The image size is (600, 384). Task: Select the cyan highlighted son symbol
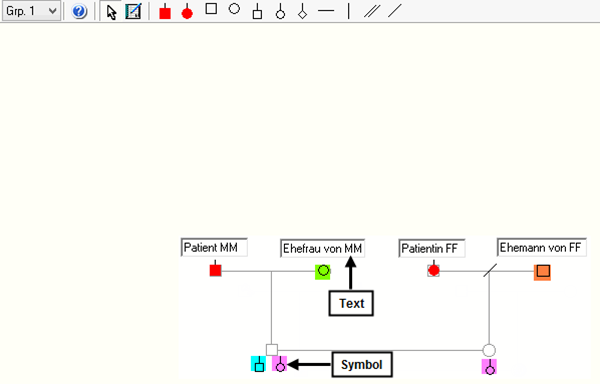(259, 364)
